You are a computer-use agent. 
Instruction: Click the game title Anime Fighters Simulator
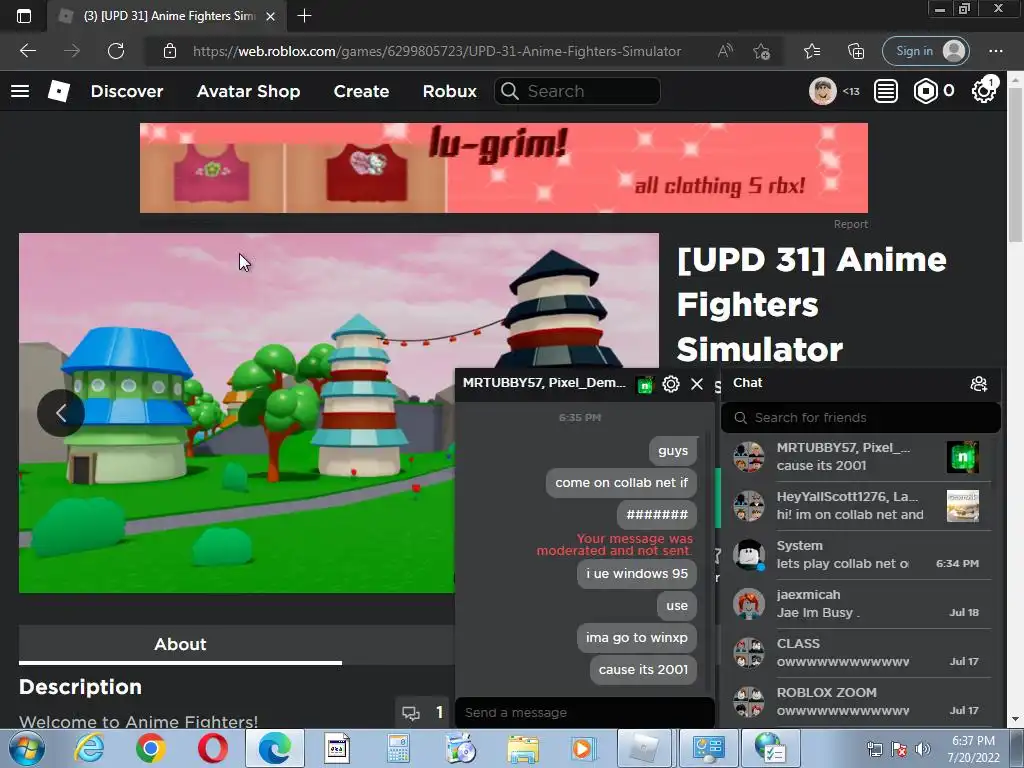(812, 305)
